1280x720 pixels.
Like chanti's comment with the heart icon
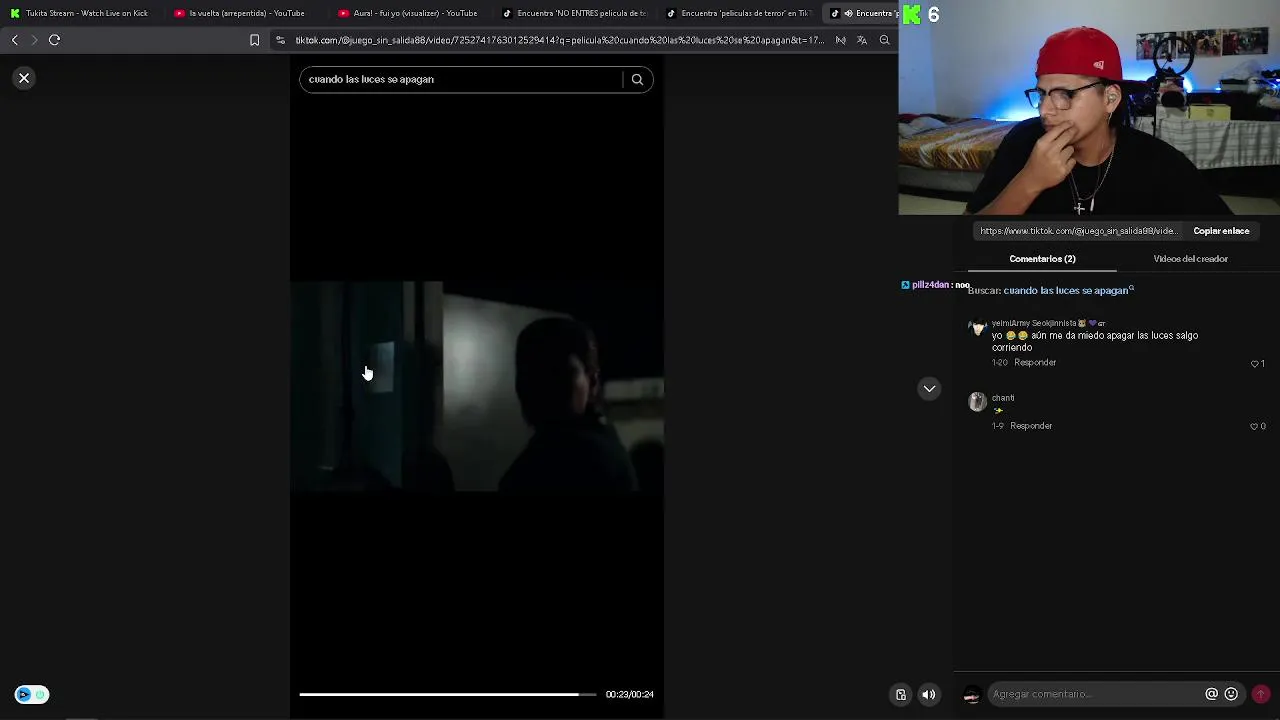click(1254, 427)
